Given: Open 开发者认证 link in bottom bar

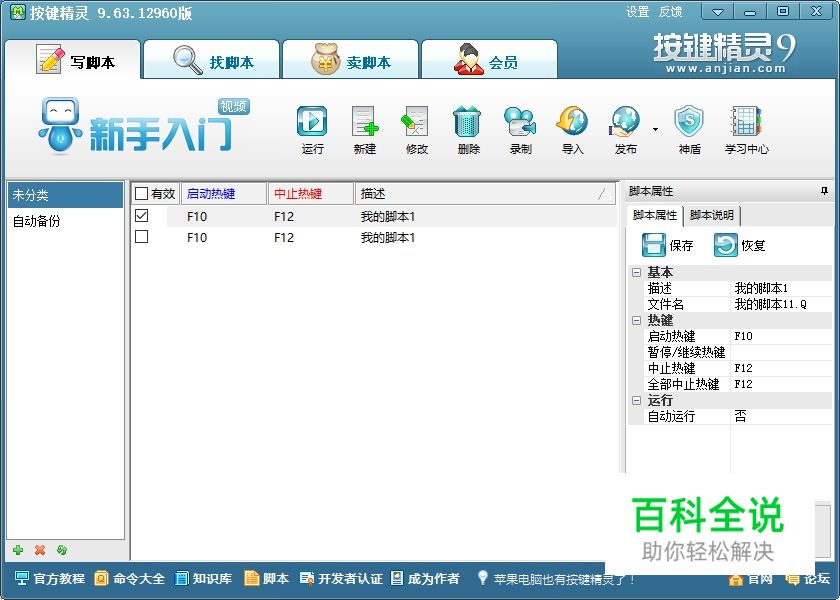Looking at the screenshot, I should 342,579.
